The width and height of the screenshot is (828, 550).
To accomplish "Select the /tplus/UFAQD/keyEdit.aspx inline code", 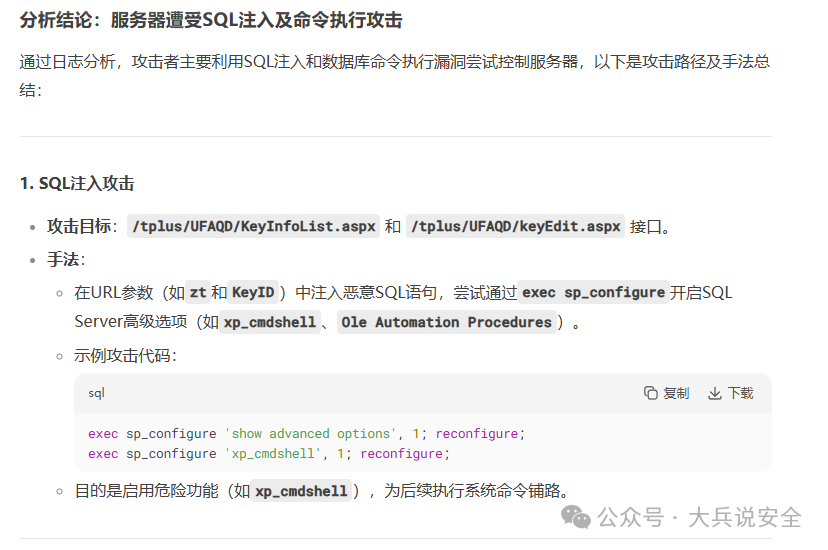I will point(516,226).
